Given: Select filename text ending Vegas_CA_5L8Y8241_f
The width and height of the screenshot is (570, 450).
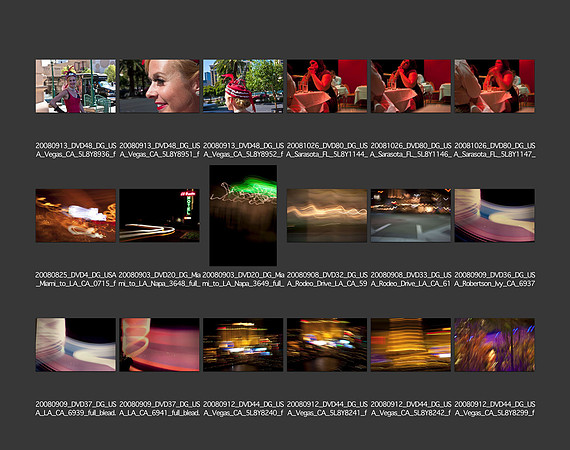Looking at the screenshot, I should click(x=327, y=409).
